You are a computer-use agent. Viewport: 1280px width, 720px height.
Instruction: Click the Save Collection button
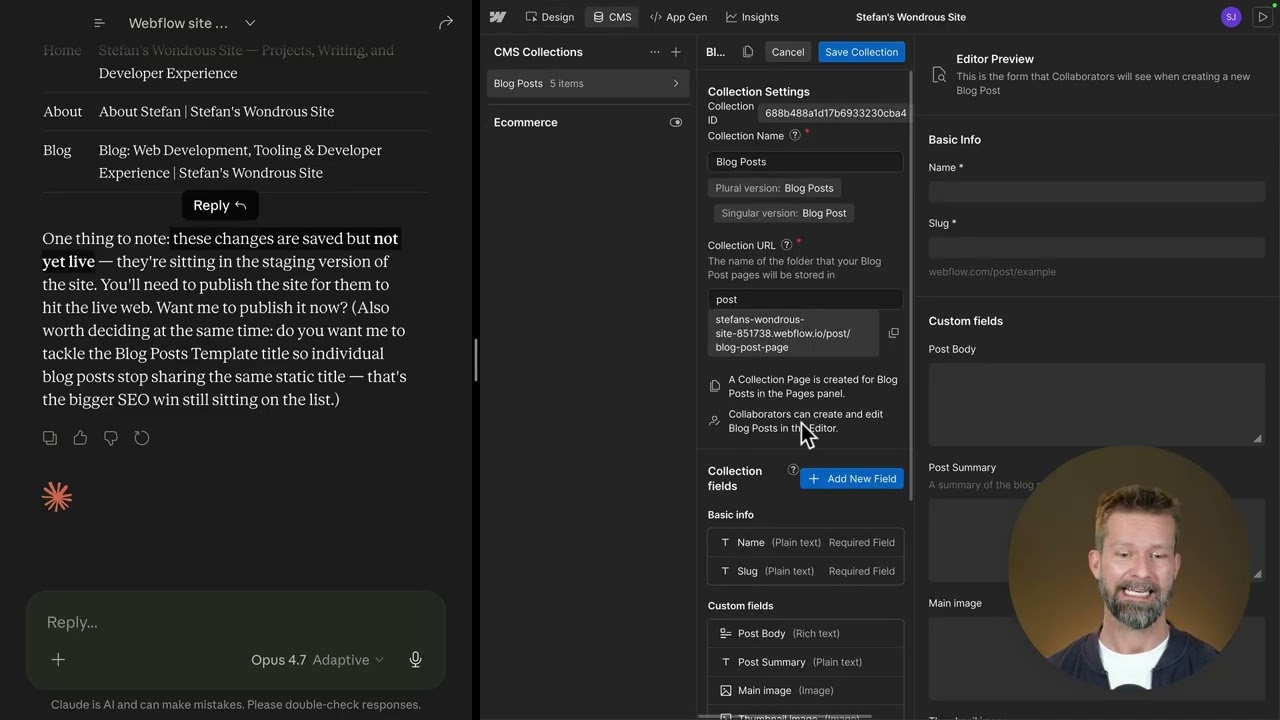[x=862, y=52]
